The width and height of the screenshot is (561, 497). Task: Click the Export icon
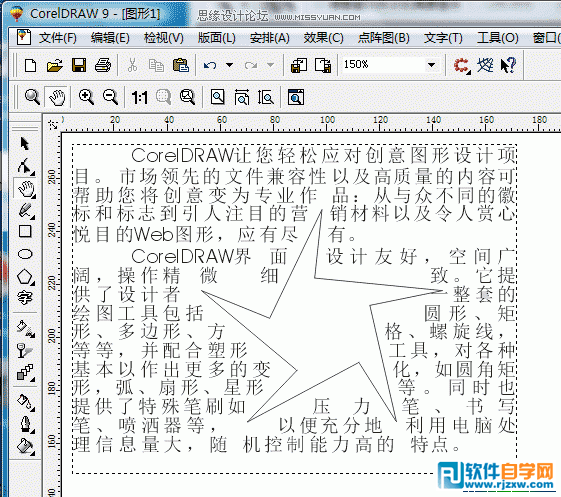coord(323,65)
